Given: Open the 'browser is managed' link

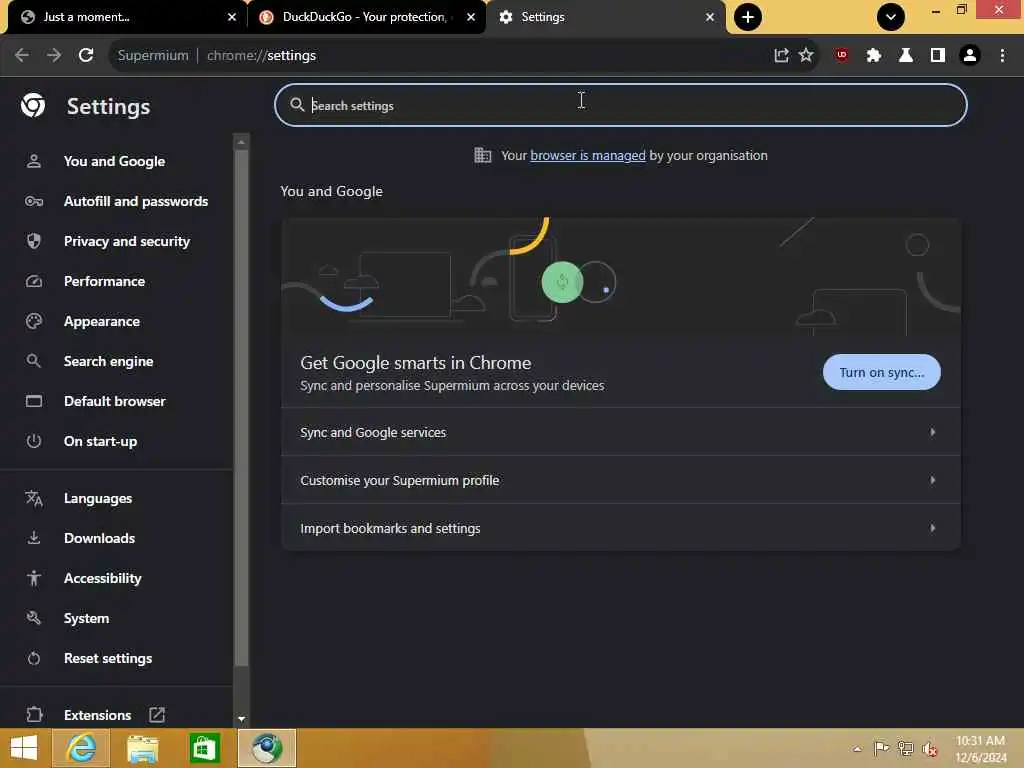Looking at the screenshot, I should point(588,155).
